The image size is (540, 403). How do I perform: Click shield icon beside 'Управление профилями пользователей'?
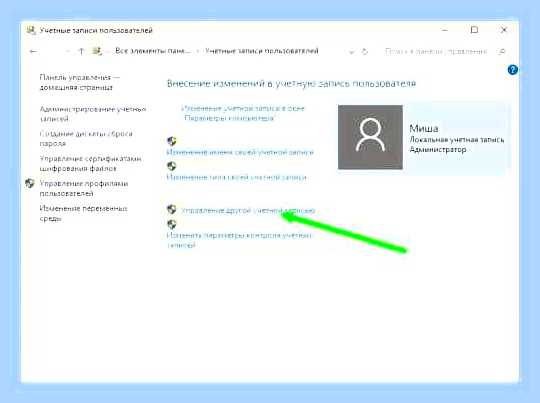pos(30,183)
